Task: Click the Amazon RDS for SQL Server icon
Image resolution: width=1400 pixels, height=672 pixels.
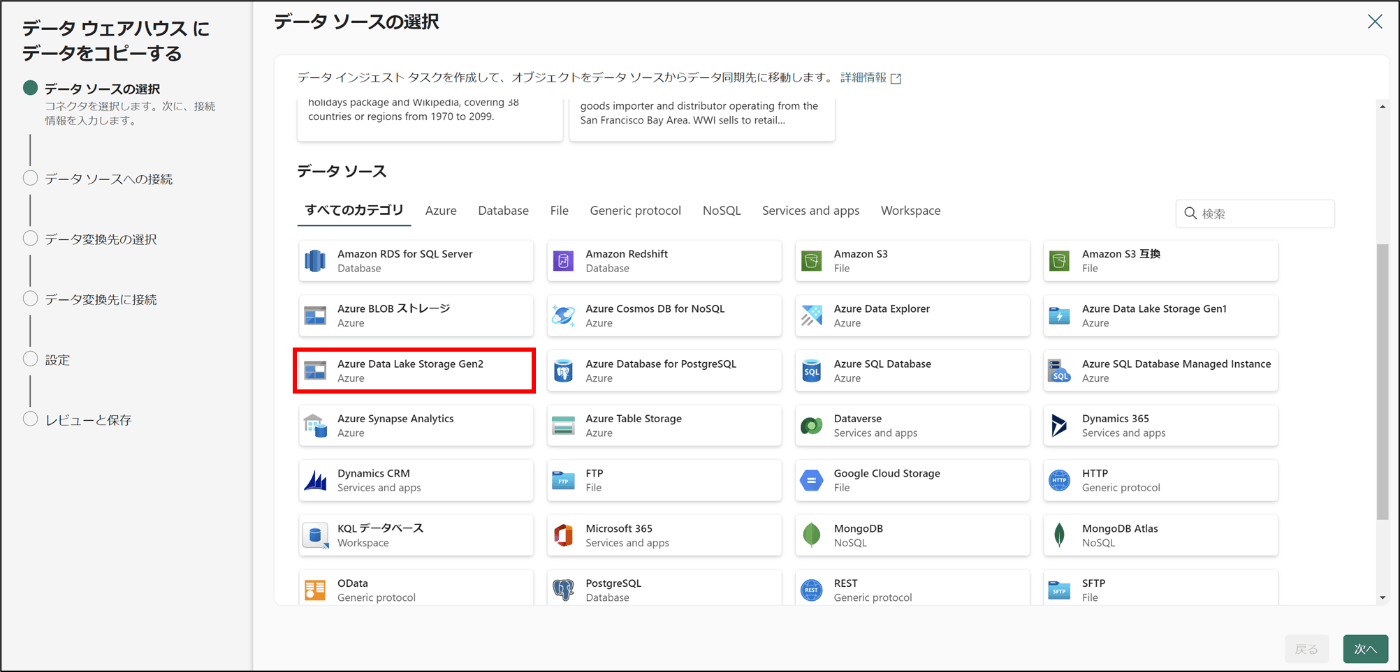Action: click(315, 262)
